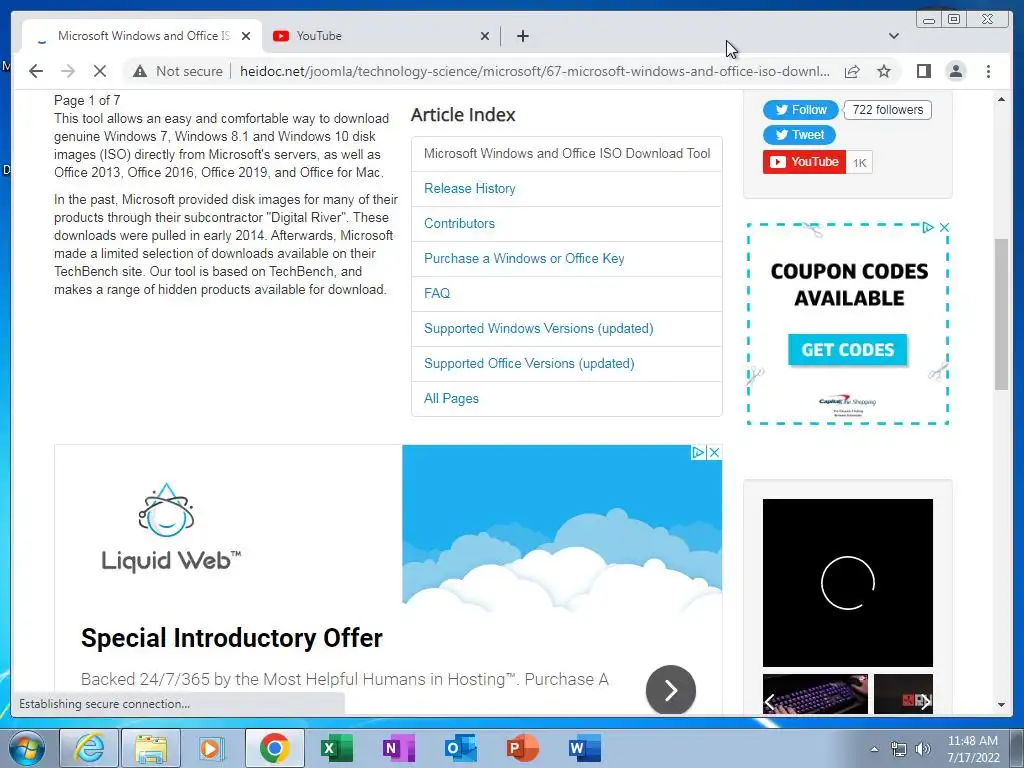The image size is (1024, 768).
Task: Show the next video thumbnails
Action: point(925,701)
